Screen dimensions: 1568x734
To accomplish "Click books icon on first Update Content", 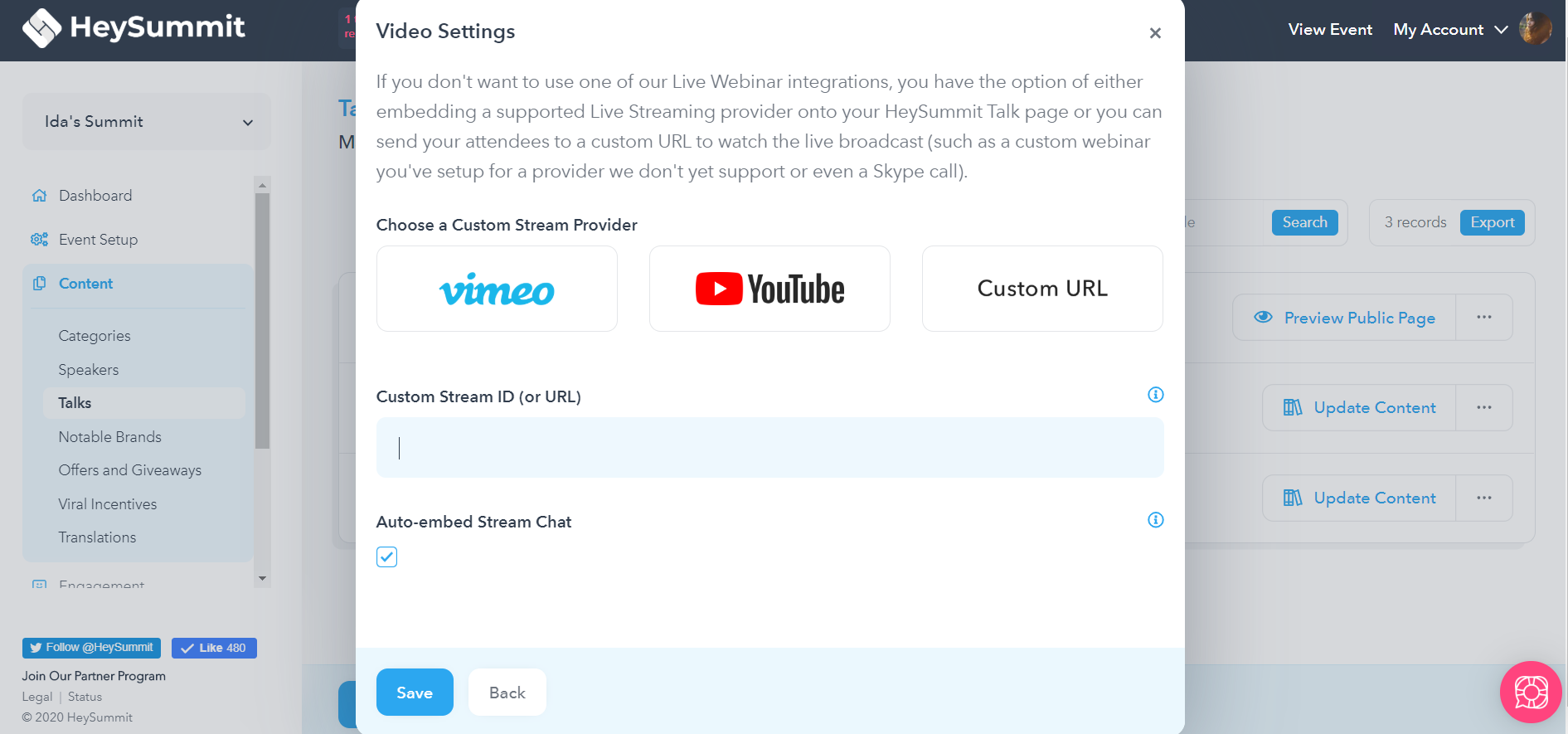I will click(x=1293, y=408).
